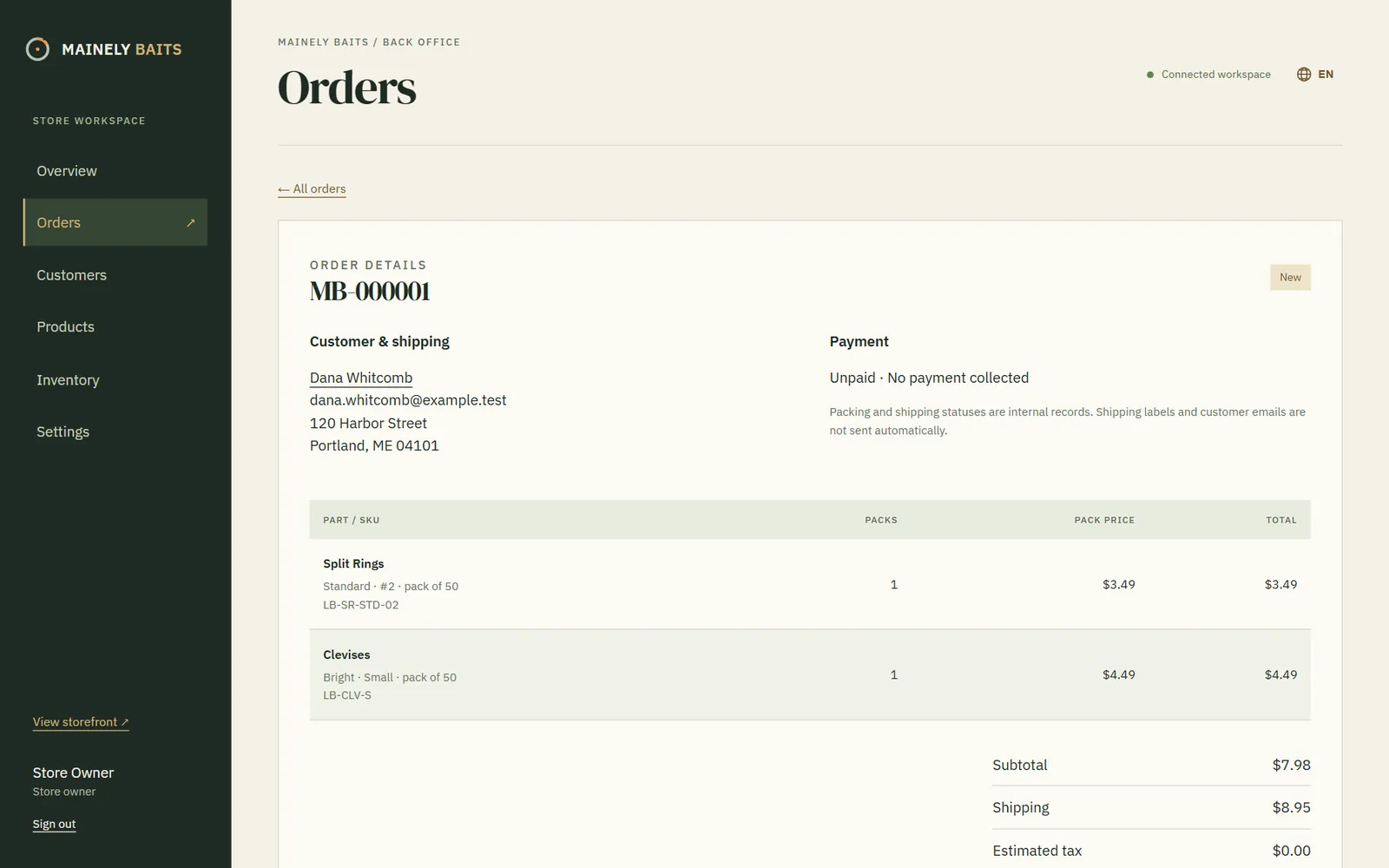The width and height of the screenshot is (1389, 868).
Task: Click the Connected workspace status text
Action: pos(1216,75)
